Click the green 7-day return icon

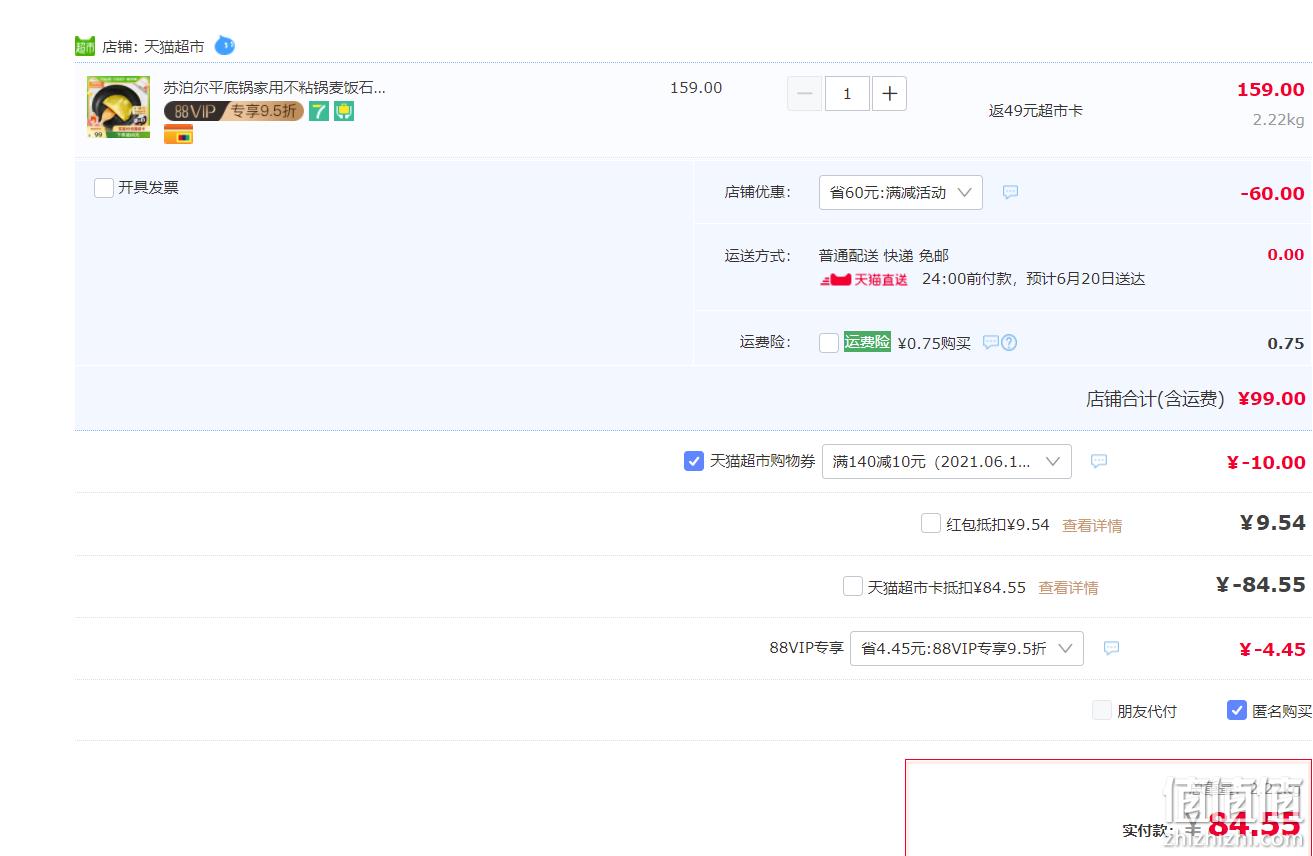click(x=318, y=111)
